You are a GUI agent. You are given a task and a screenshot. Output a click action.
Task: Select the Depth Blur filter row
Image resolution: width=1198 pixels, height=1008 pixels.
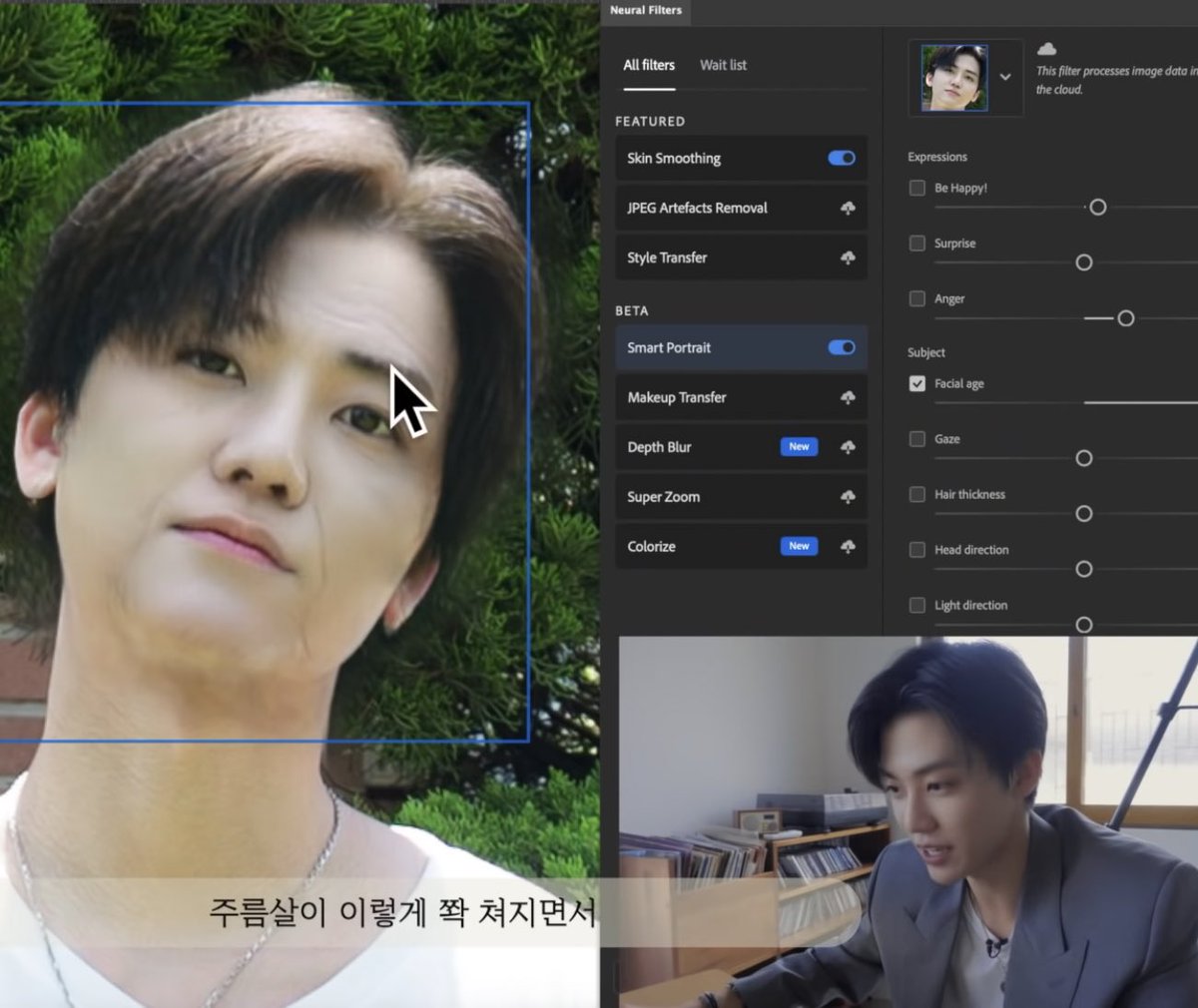741,447
